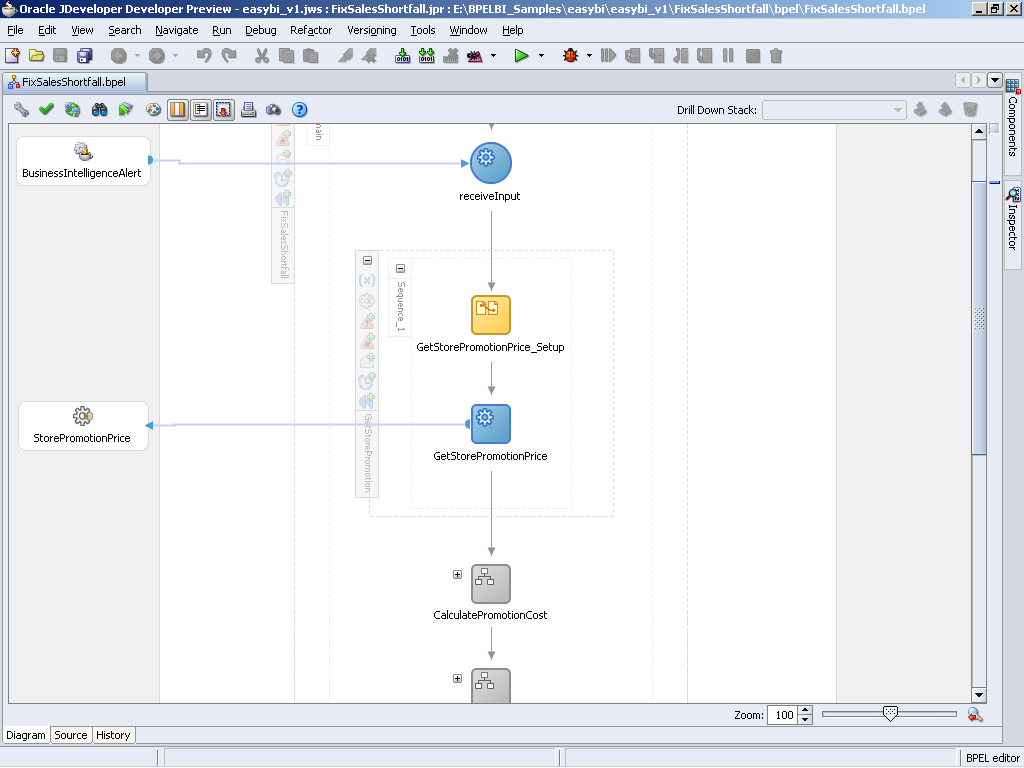The width and height of the screenshot is (1024, 768).
Task: Click the Rebuild (double green arrow) icon
Action: [426, 56]
